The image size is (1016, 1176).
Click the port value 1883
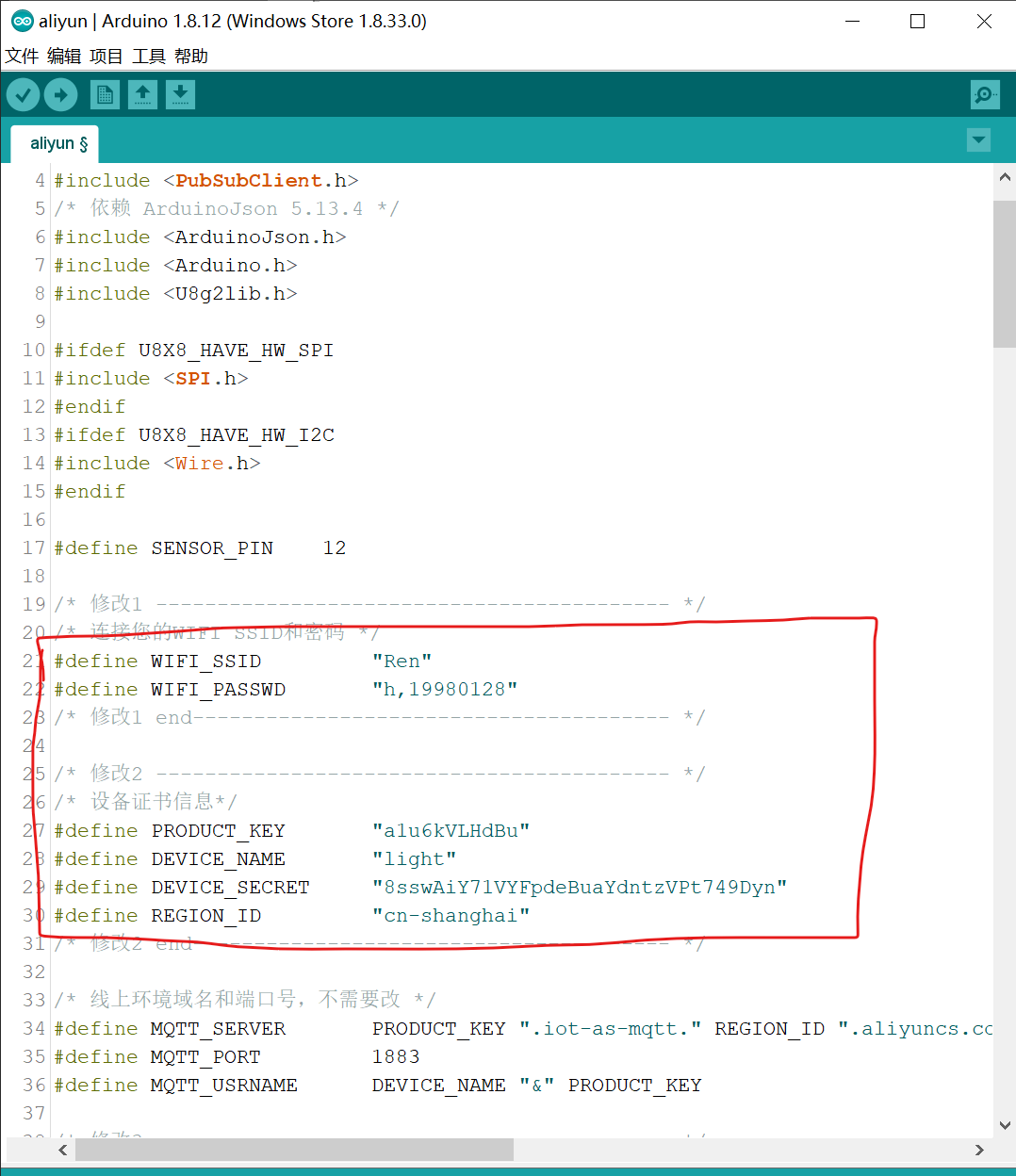coord(396,1056)
